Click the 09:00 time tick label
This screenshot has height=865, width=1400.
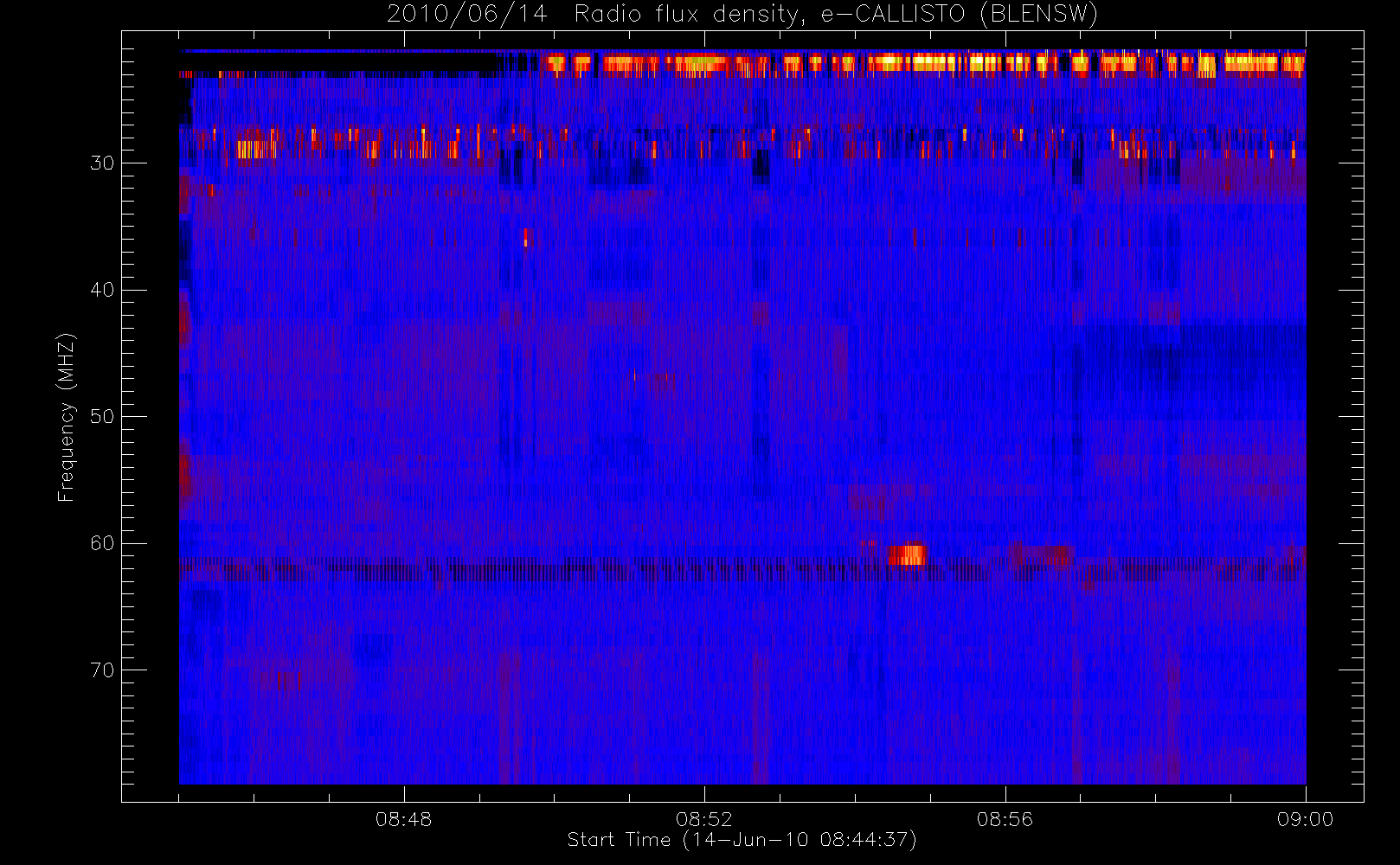click(1305, 819)
